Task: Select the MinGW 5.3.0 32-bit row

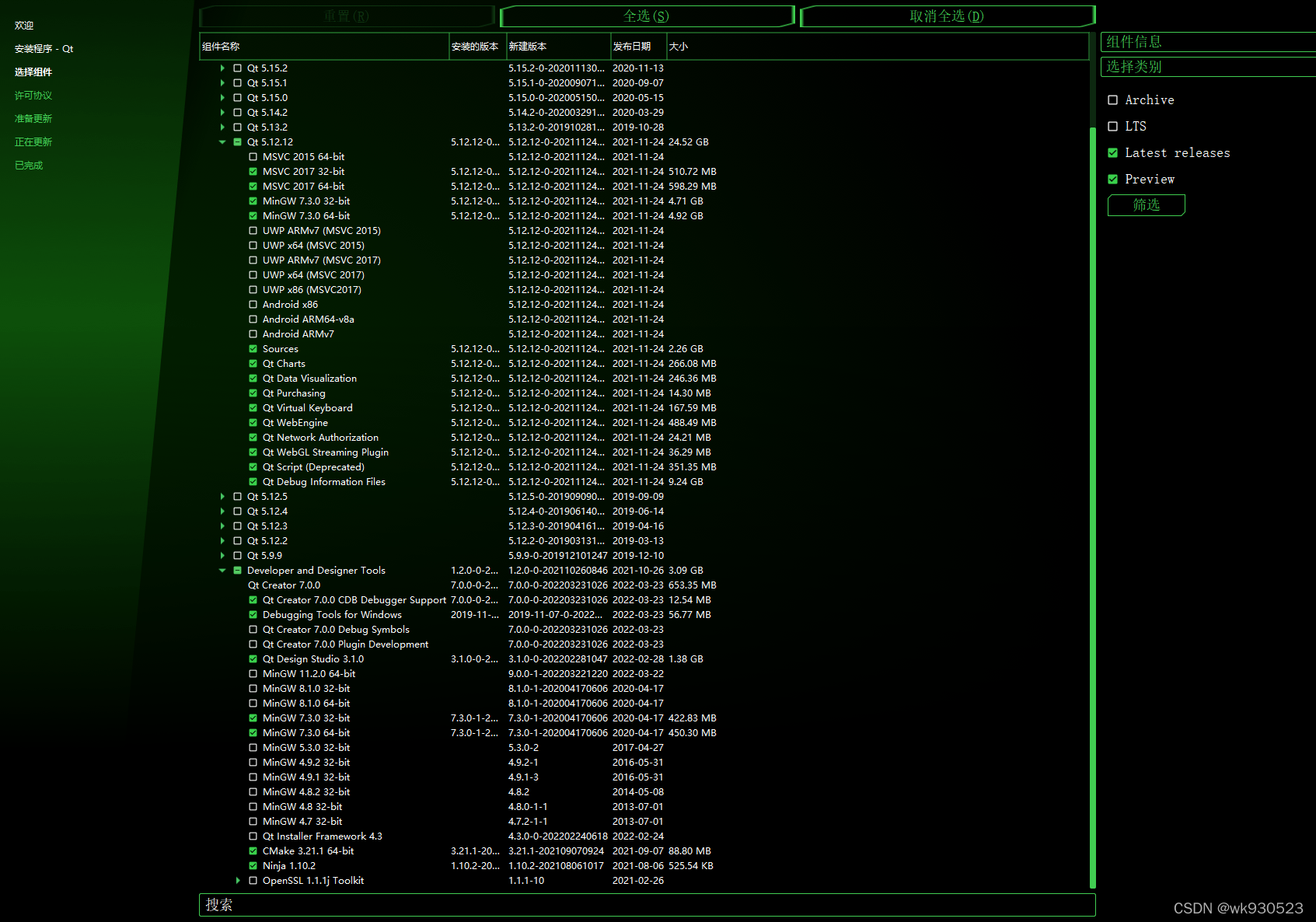Action: 644,748
